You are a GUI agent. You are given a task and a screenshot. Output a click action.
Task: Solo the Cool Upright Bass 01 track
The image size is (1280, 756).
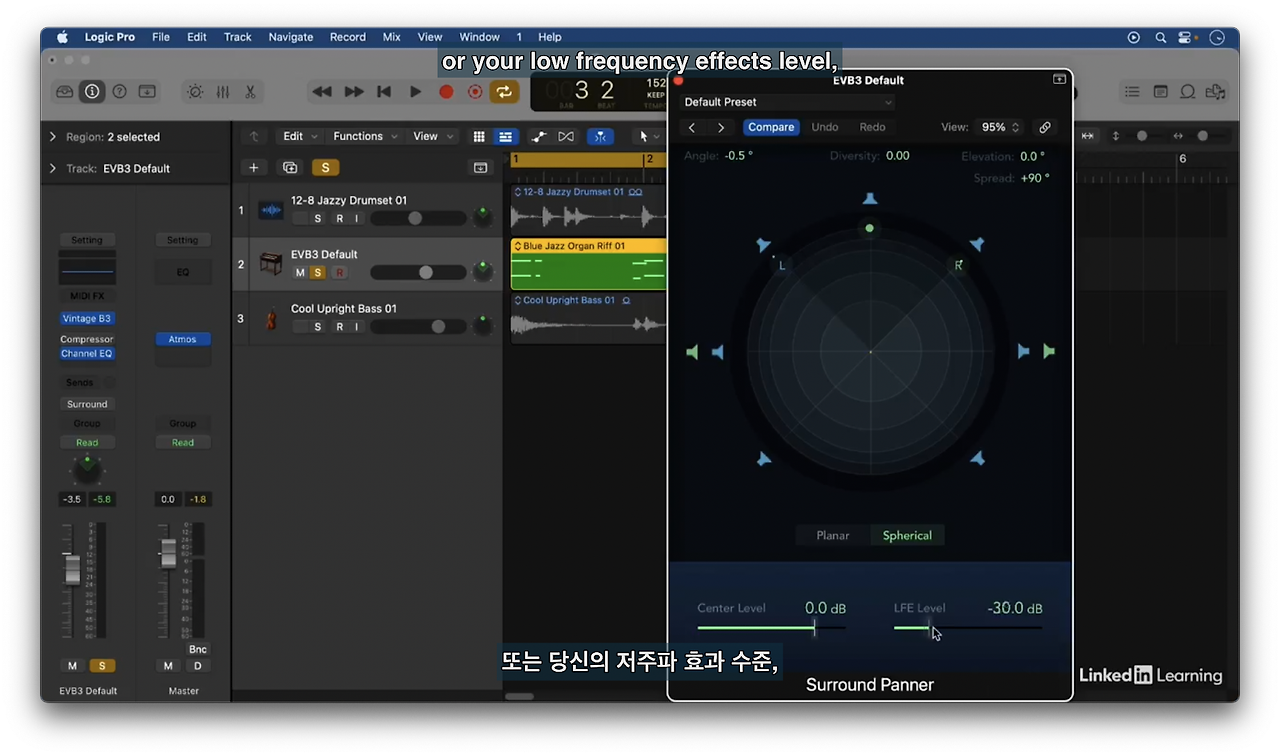click(x=318, y=327)
